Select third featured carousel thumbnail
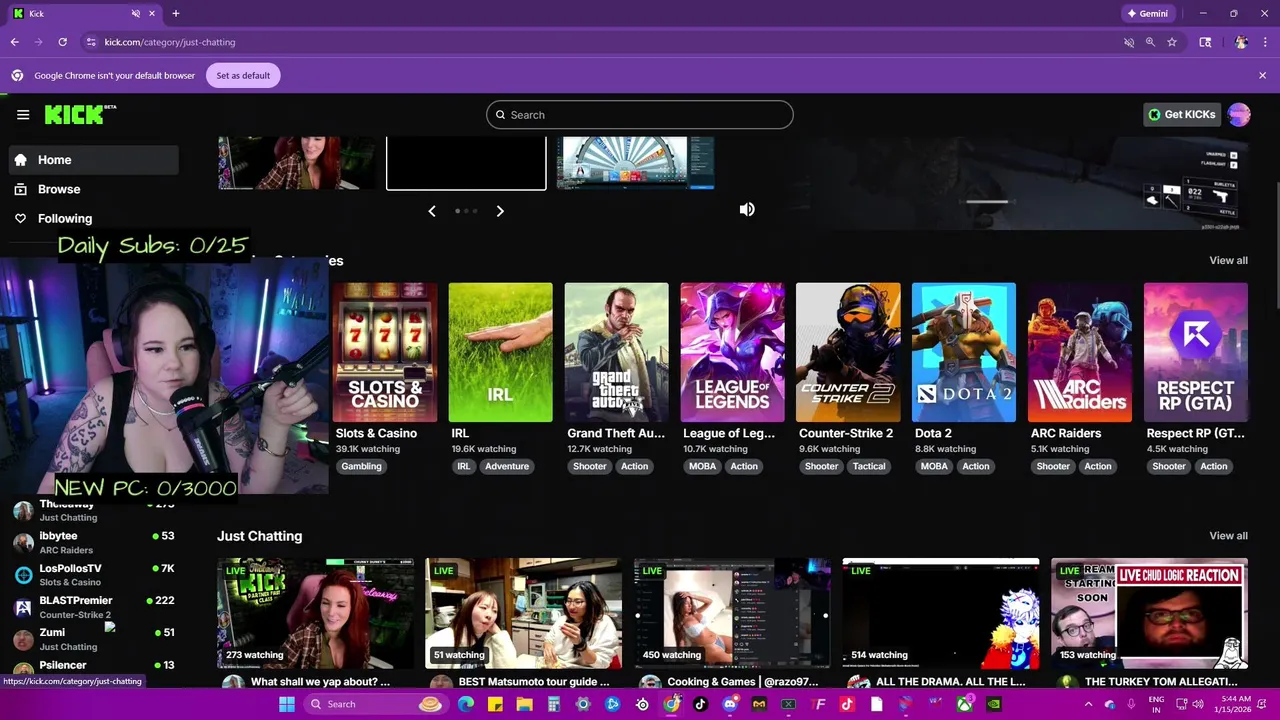 pos(635,163)
